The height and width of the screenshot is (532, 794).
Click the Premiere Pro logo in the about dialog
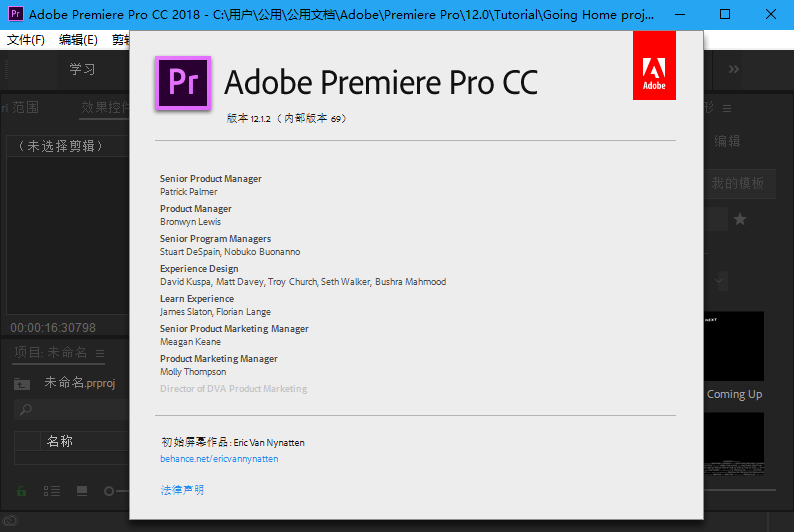point(183,83)
